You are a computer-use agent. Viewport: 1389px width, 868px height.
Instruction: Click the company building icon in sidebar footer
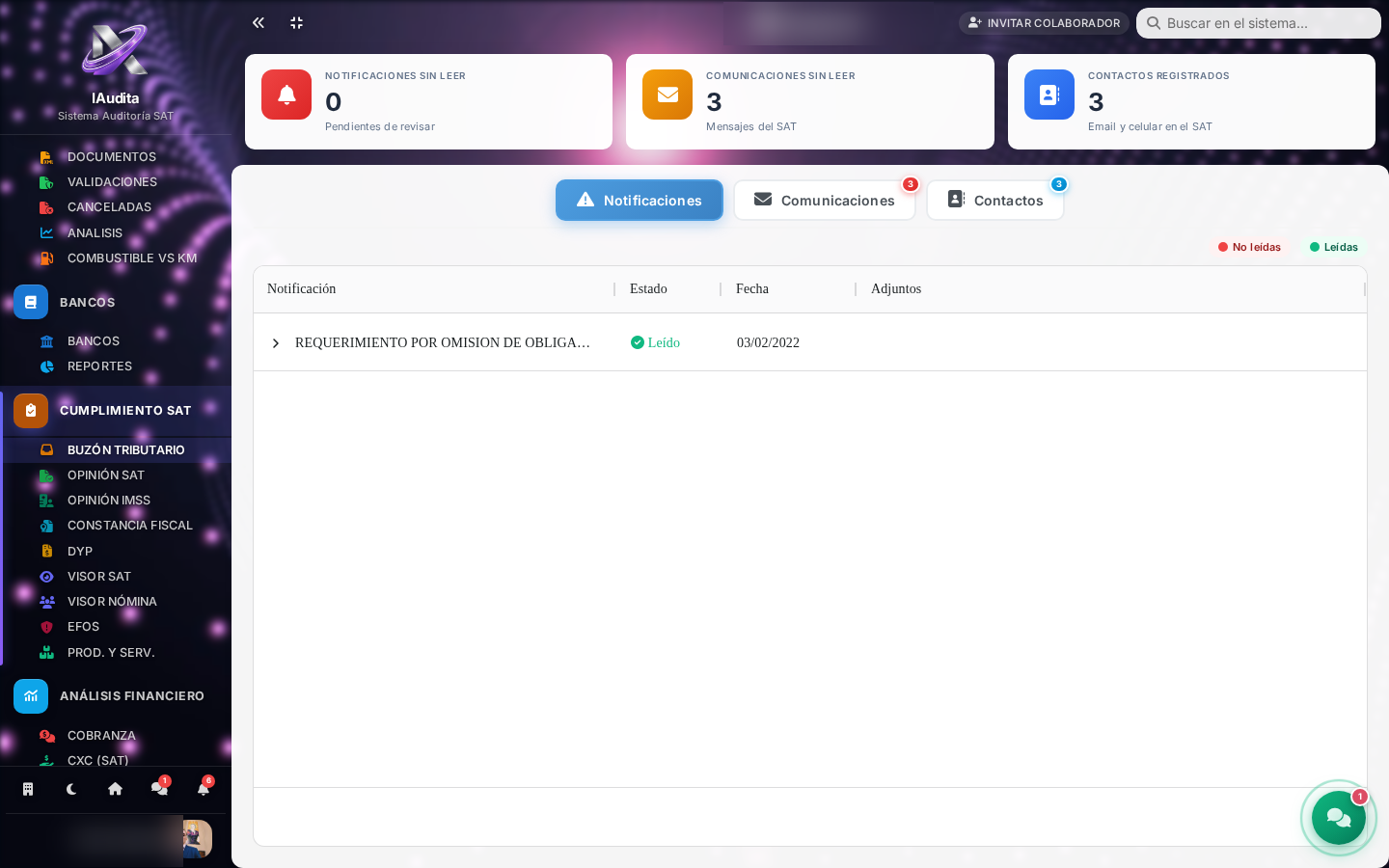pyautogui.click(x=28, y=789)
